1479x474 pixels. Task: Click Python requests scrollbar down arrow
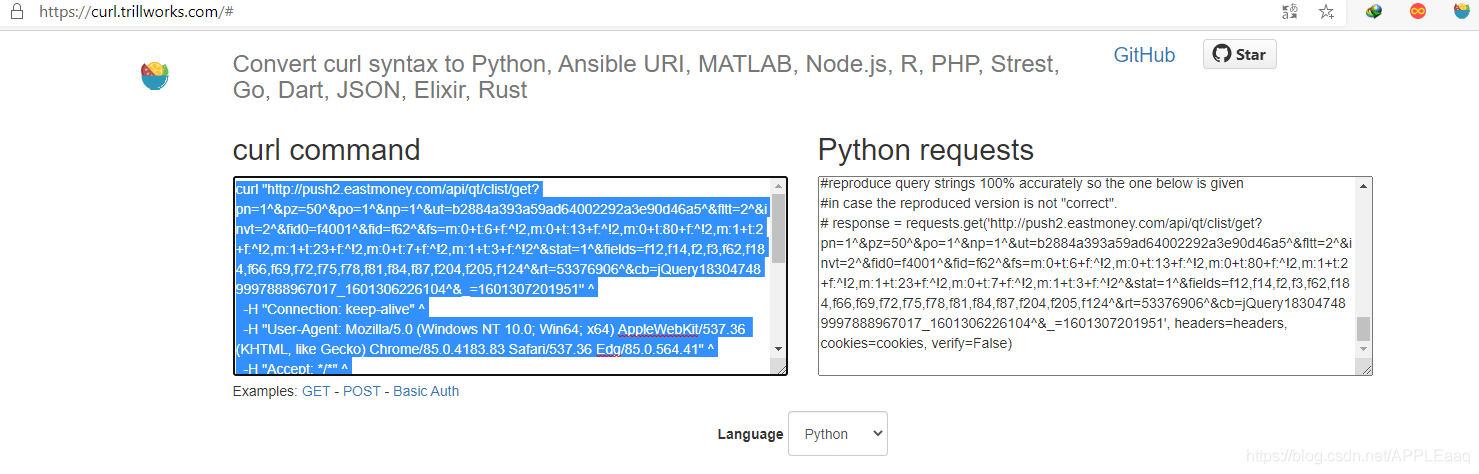coord(1363,348)
